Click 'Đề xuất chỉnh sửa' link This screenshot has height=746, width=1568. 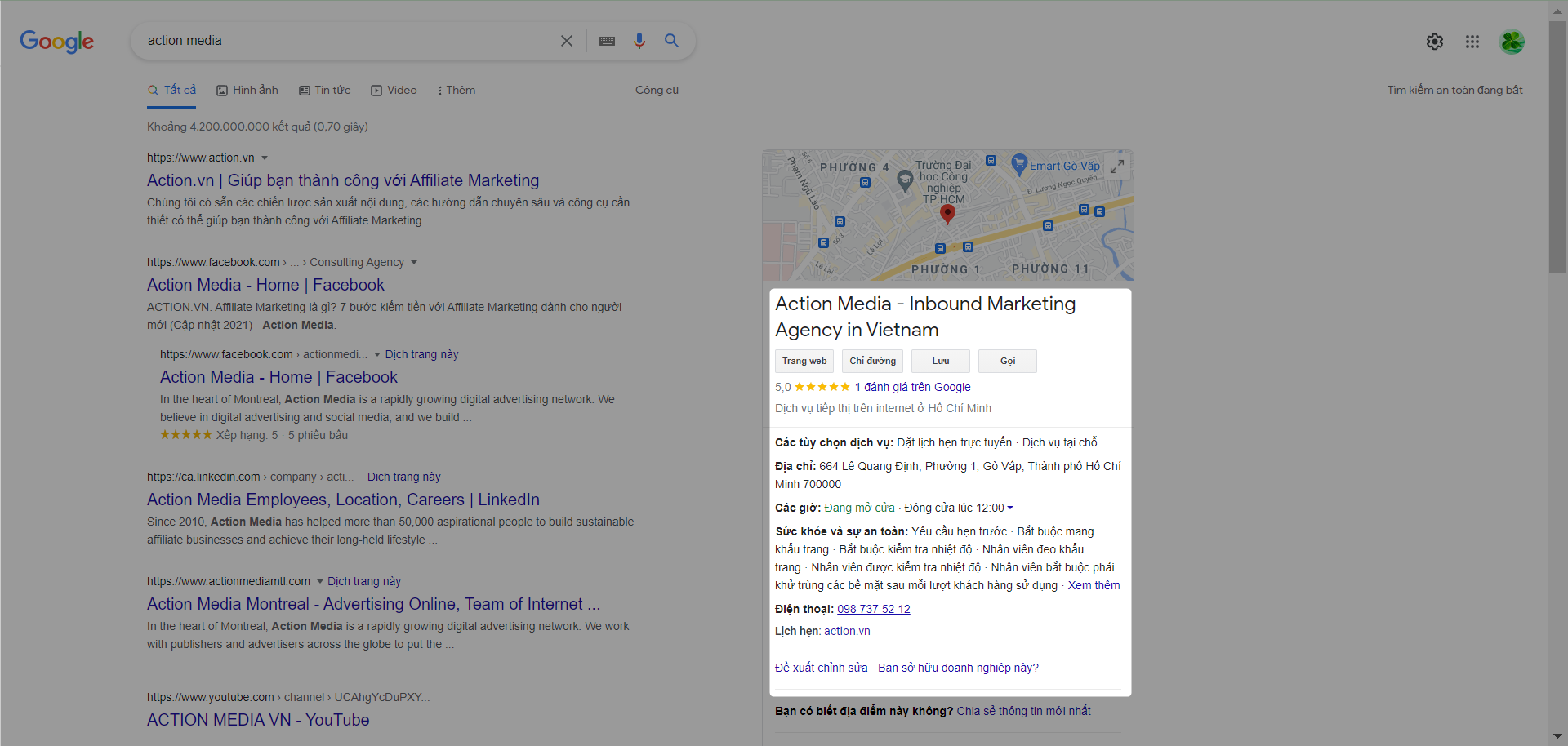pos(821,668)
